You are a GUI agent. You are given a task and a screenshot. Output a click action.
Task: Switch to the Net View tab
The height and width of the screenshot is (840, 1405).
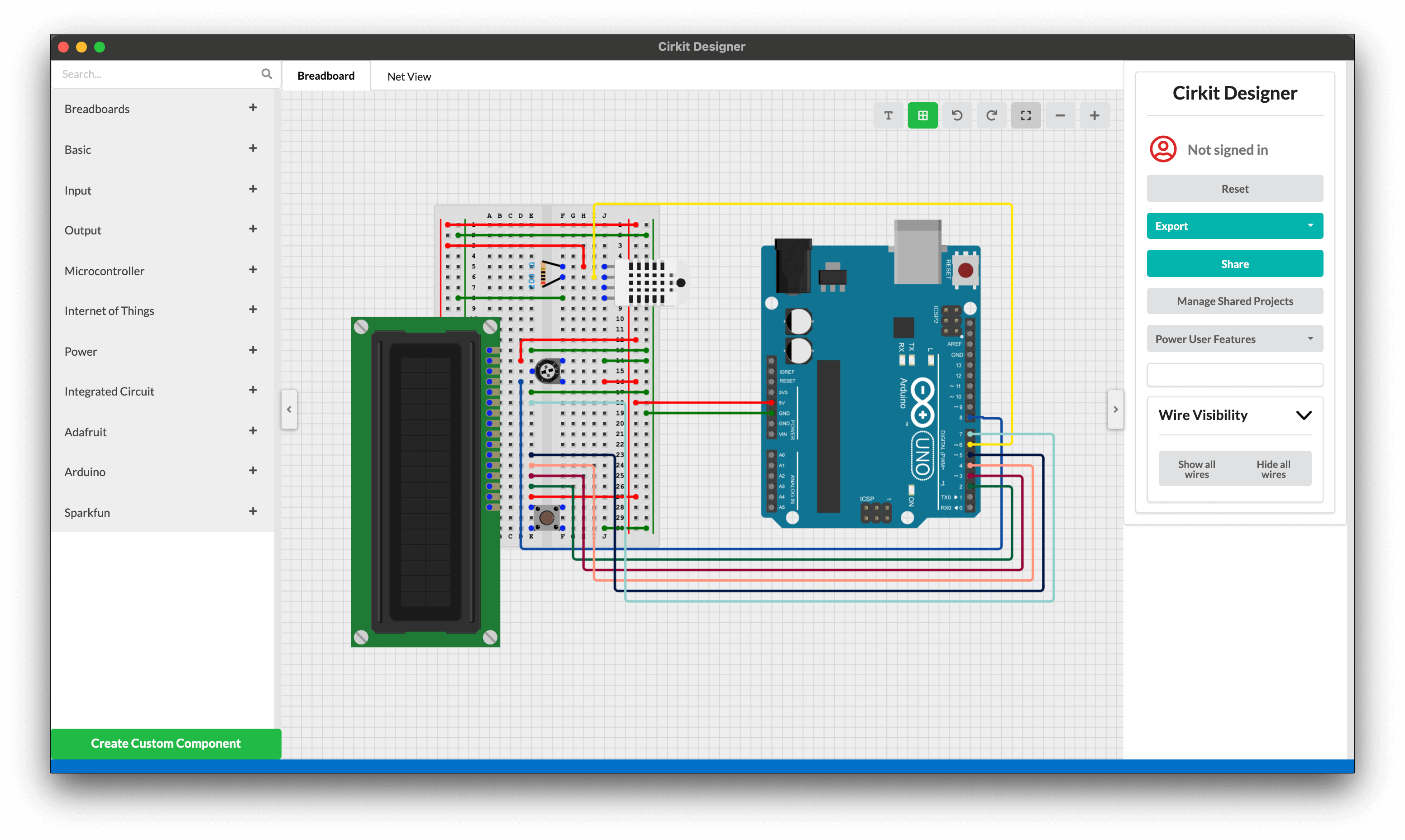[409, 76]
